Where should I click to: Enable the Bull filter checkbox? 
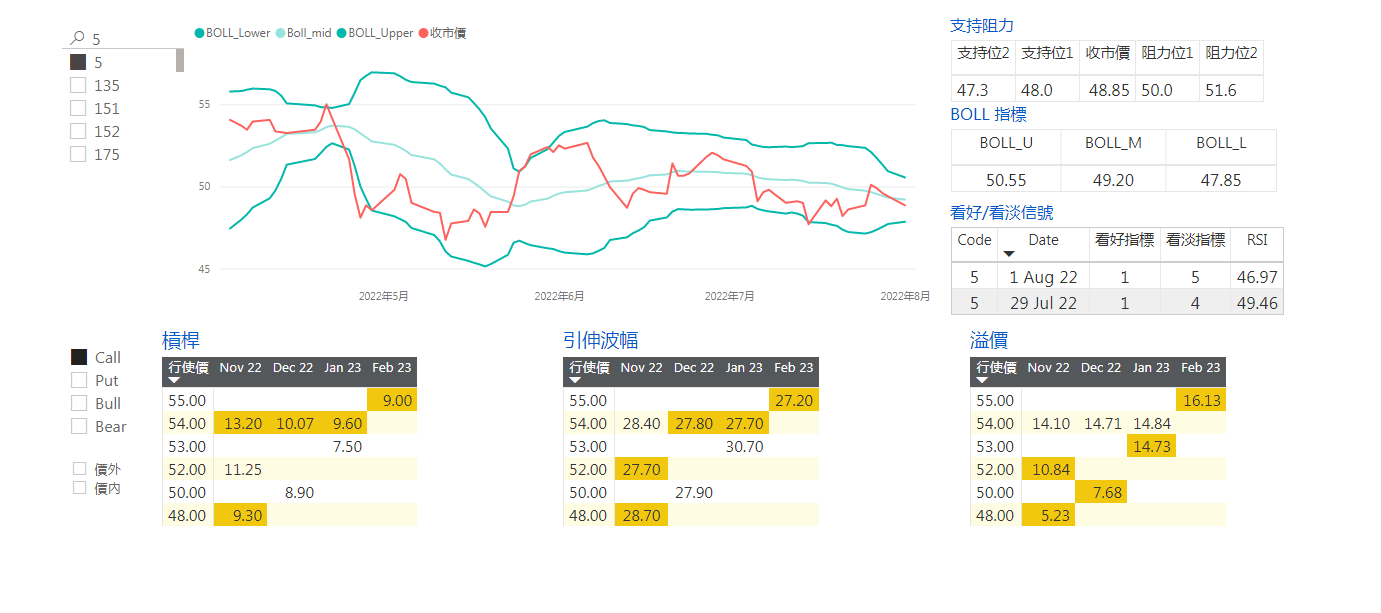click(79, 403)
